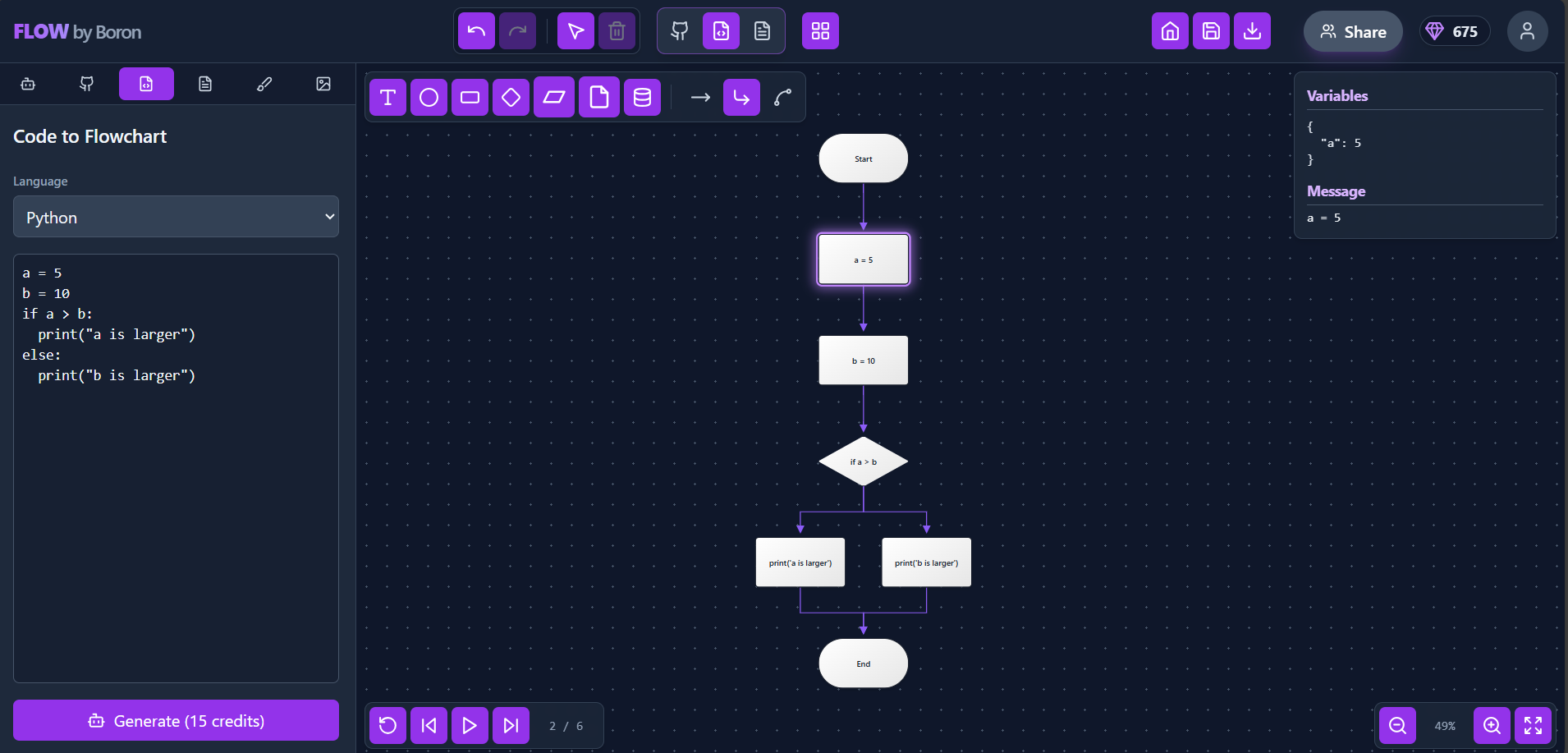Switch to the image upload sidebar tab
Image resolution: width=1568 pixels, height=753 pixels.
(323, 84)
